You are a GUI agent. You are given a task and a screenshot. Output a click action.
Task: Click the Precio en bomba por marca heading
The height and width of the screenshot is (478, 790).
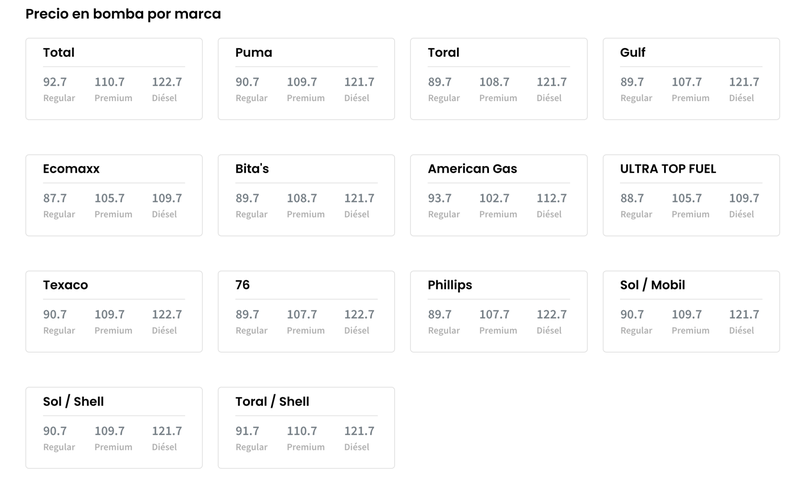tap(123, 14)
